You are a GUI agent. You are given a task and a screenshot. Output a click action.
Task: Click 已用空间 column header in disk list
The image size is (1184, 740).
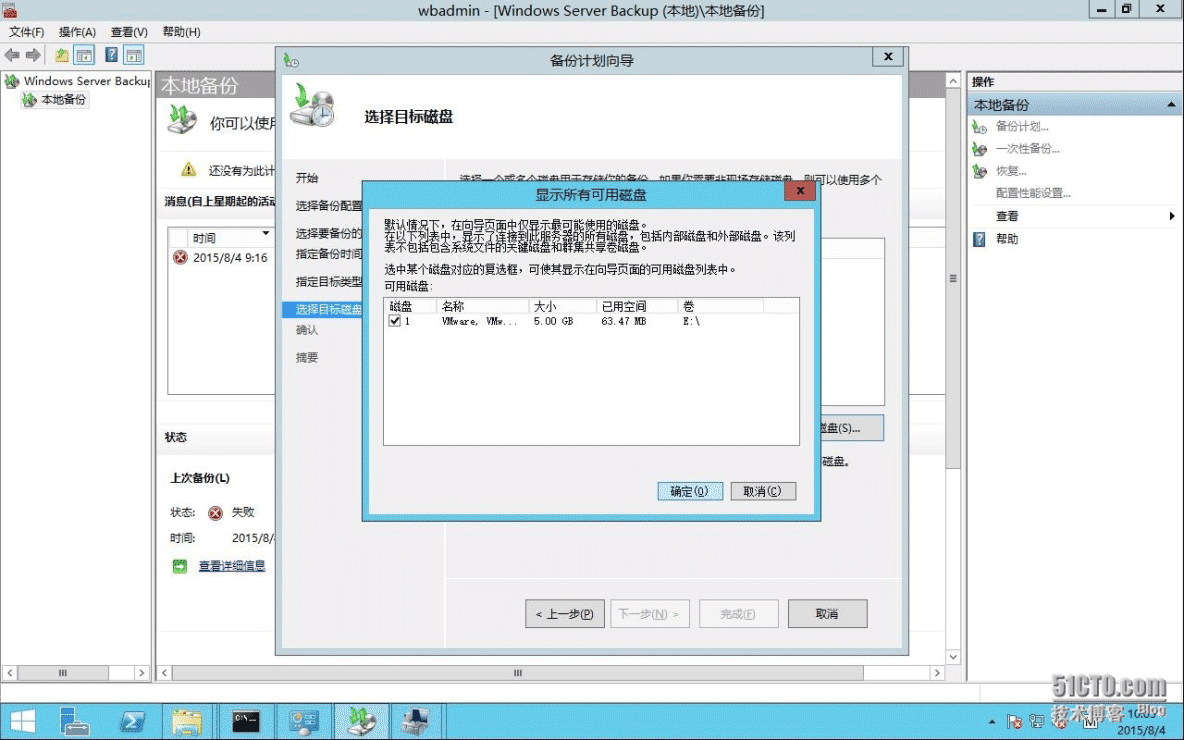637,306
